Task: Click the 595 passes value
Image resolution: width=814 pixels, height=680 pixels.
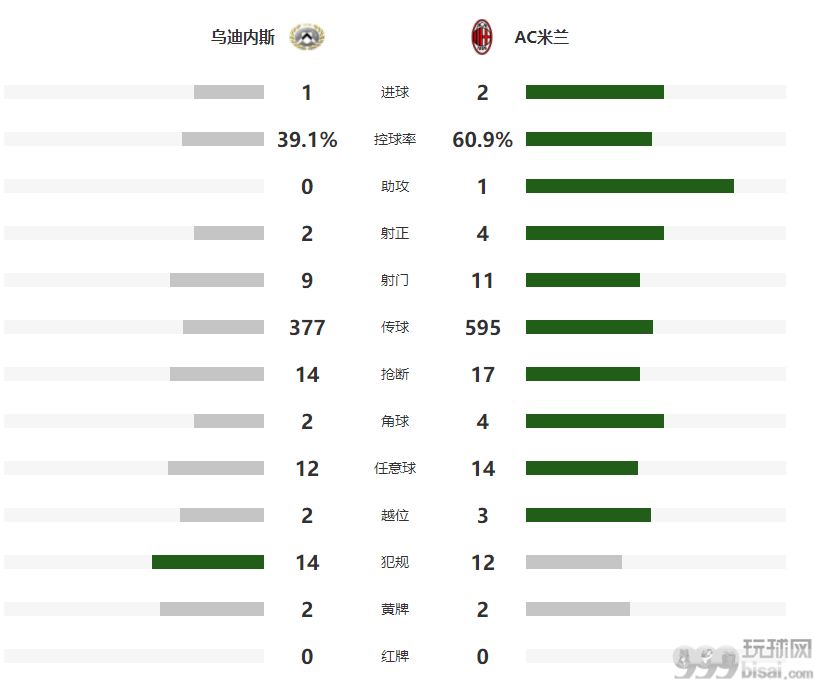Action: (482, 328)
